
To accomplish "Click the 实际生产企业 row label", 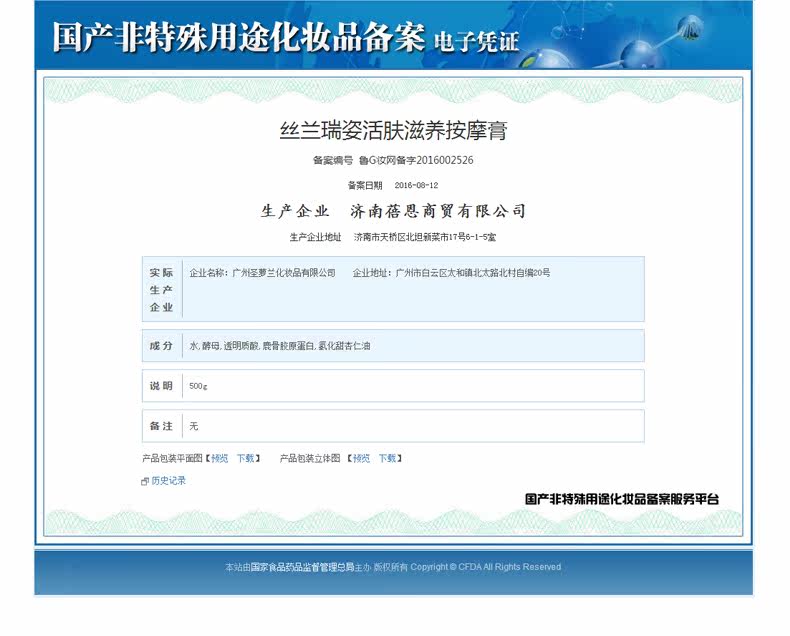I will [x=161, y=290].
